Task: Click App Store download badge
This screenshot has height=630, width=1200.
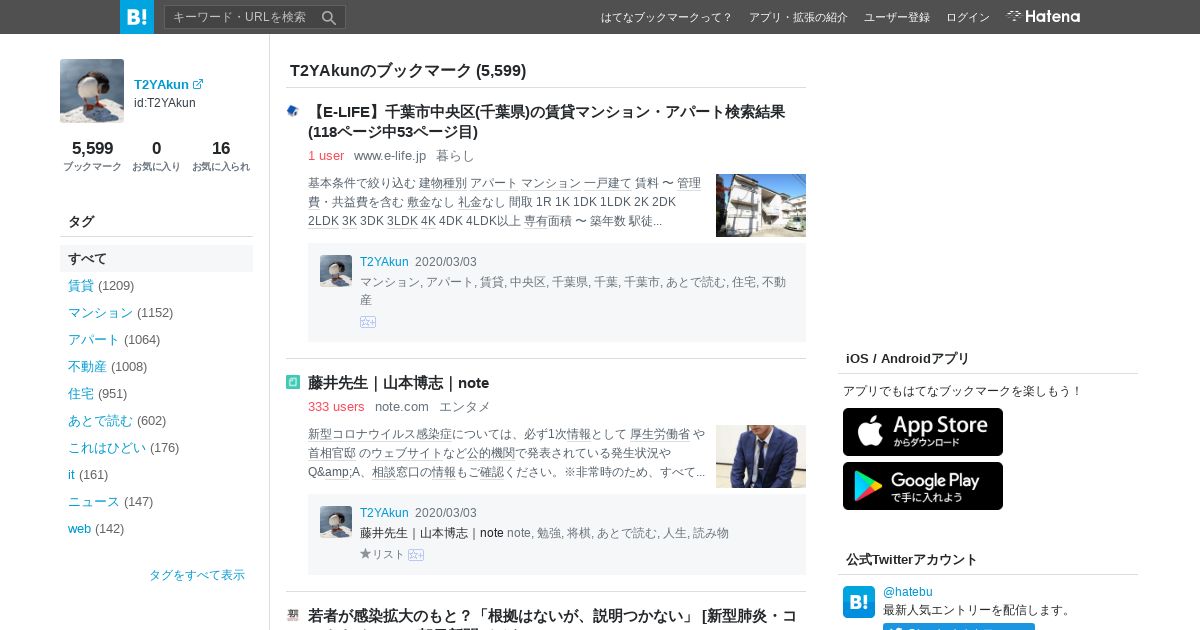Action: 923,432
